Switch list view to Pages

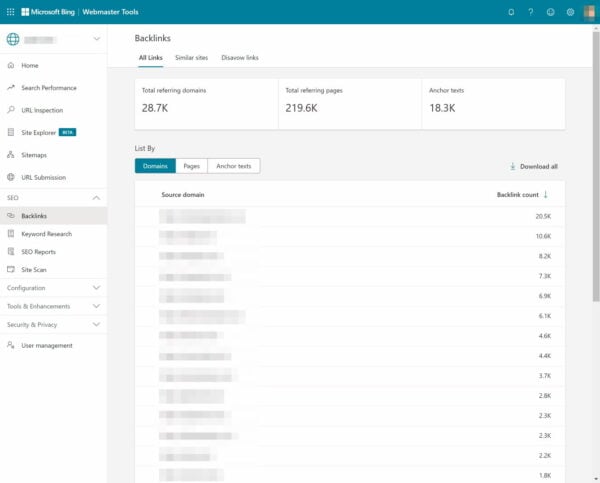tap(191, 166)
